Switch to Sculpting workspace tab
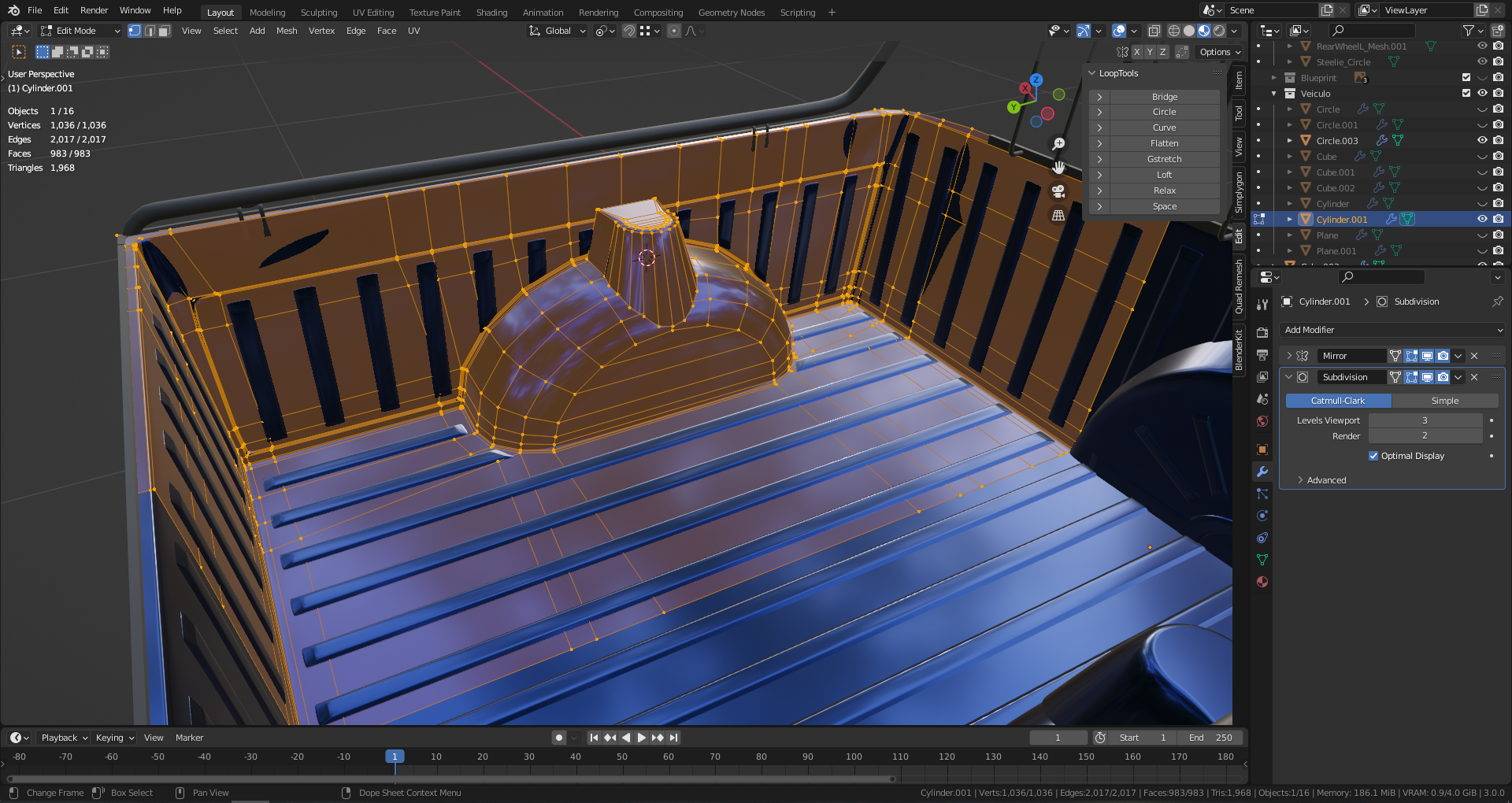Image resolution: width=1512 pixels, height=803 pixels. tap(319, 13)
